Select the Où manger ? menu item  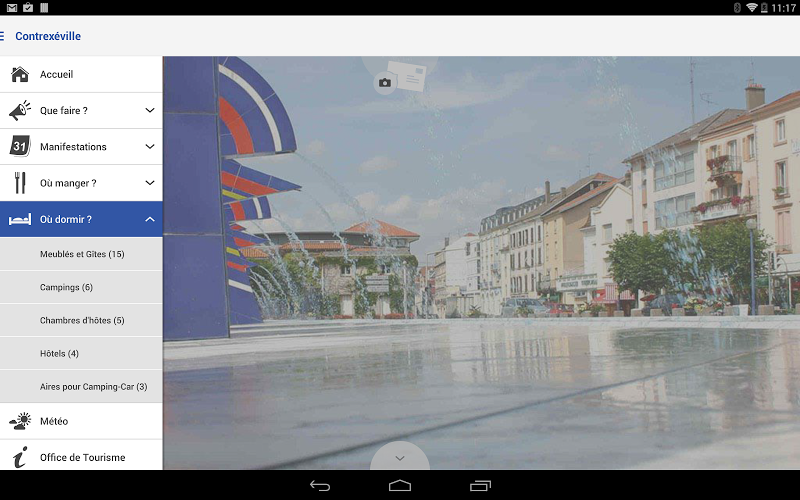click(81, 183)
